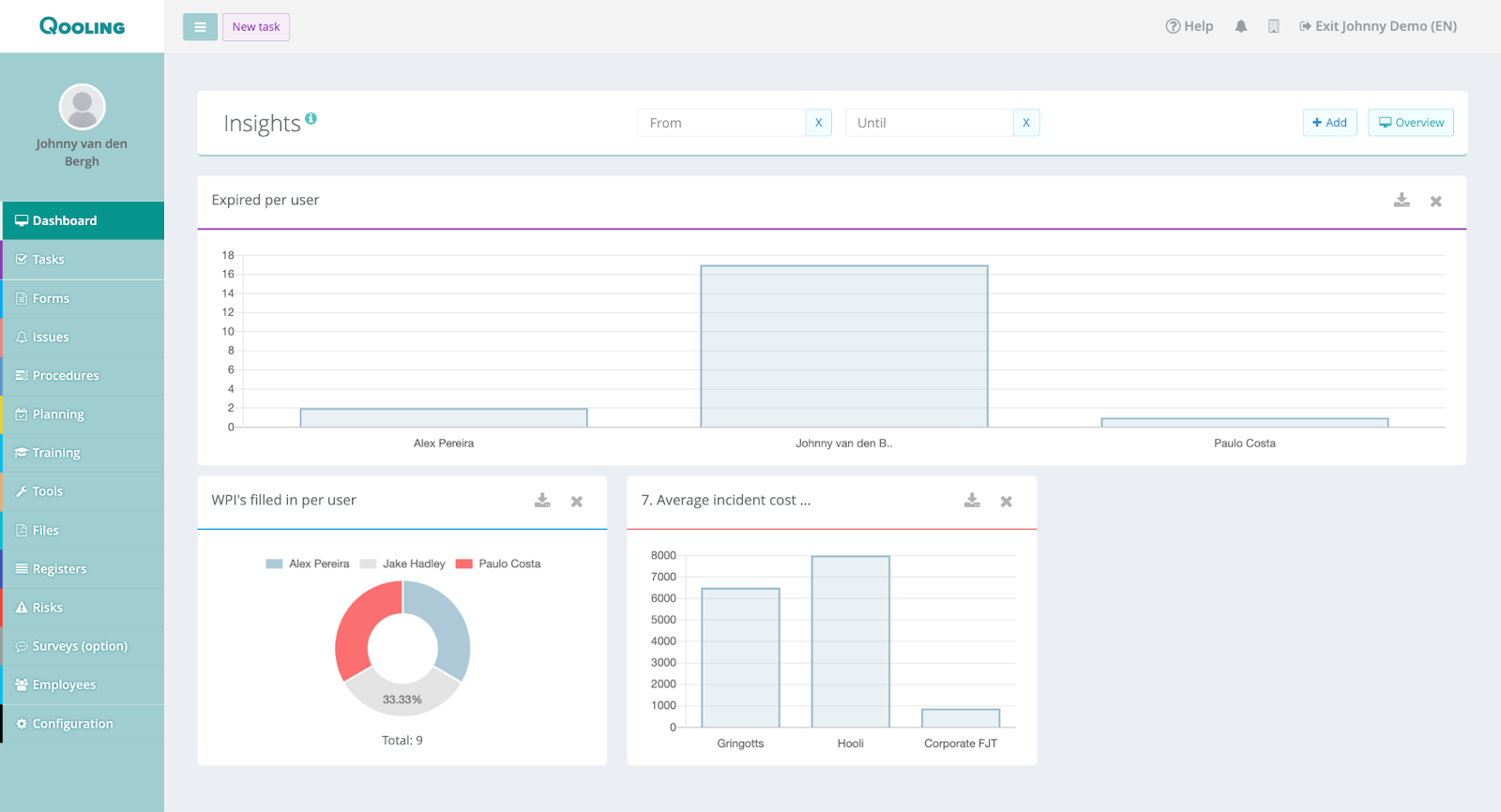
Task: Click the Hooli bar in incident chart
Action: (x=851, y=642)
